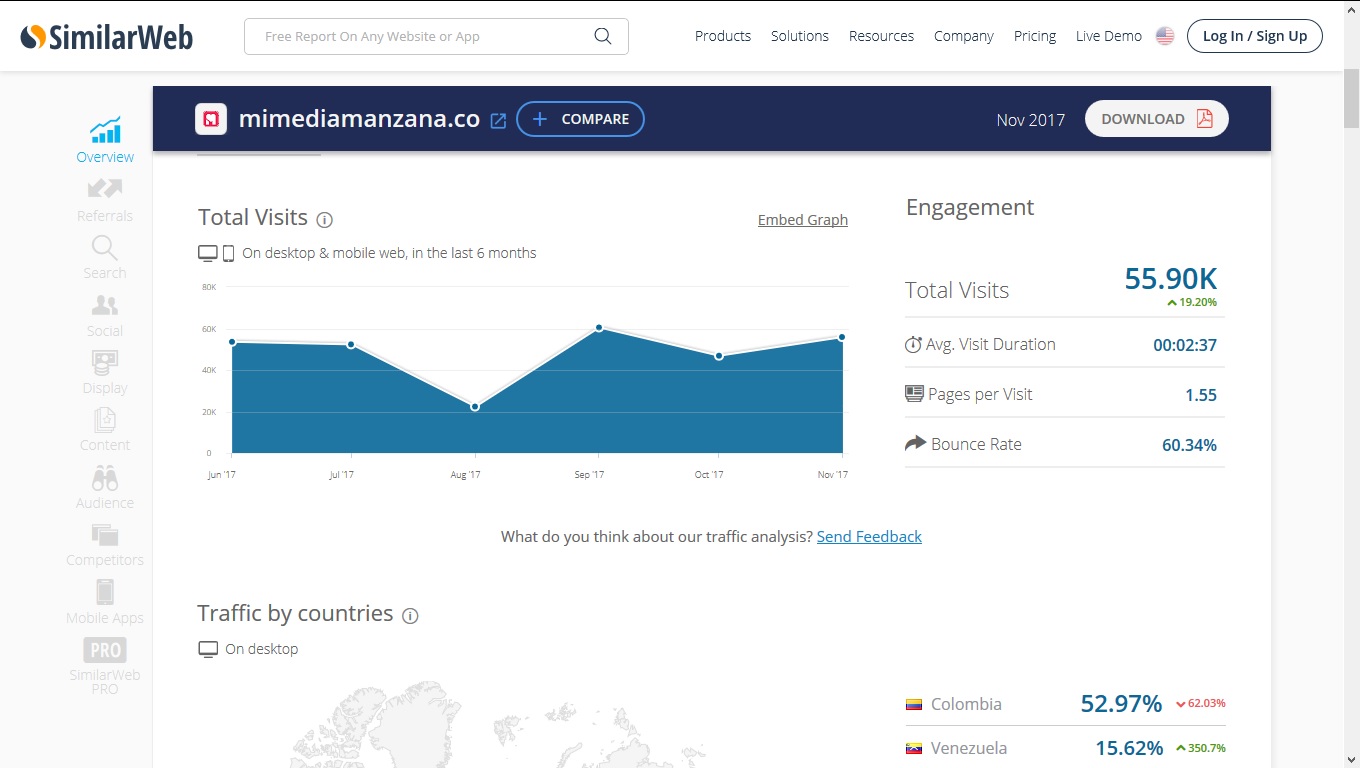The height and width of the screenshot is (768, 1360).
Task: Click the search magnifier icon
Action: 602,36
